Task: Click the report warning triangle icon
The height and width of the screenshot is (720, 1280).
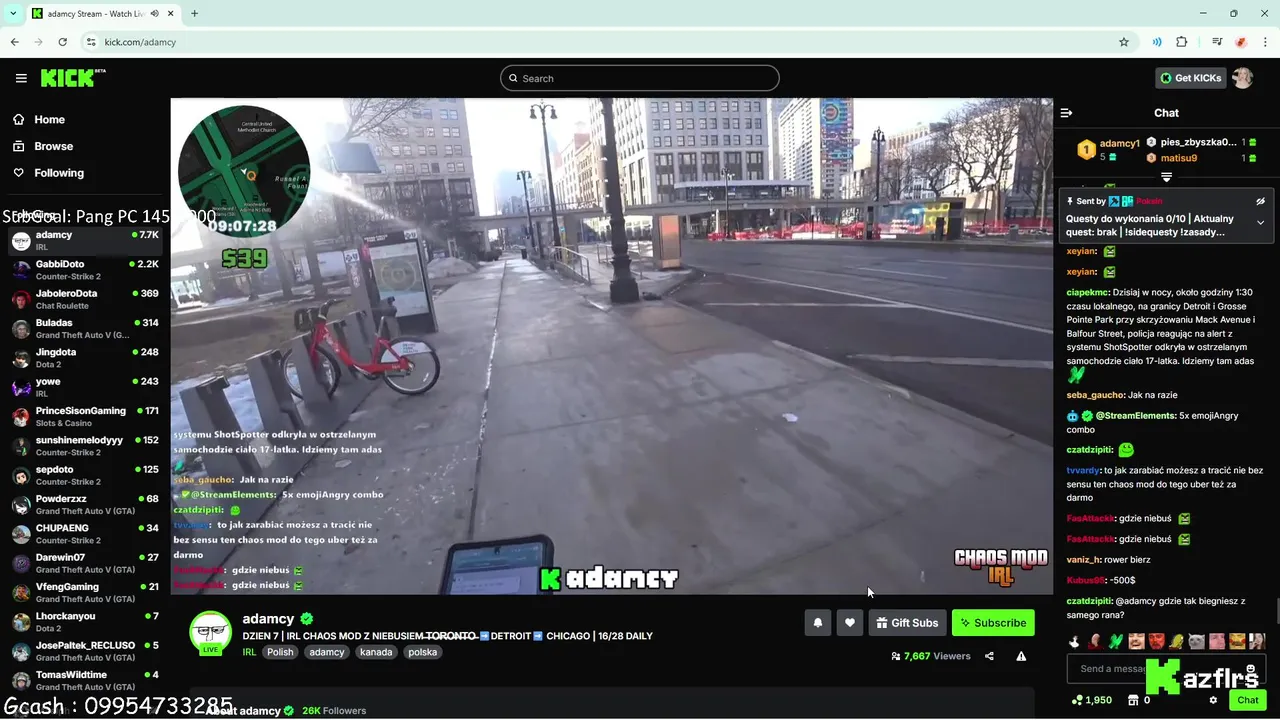Action: [1021, 656]
